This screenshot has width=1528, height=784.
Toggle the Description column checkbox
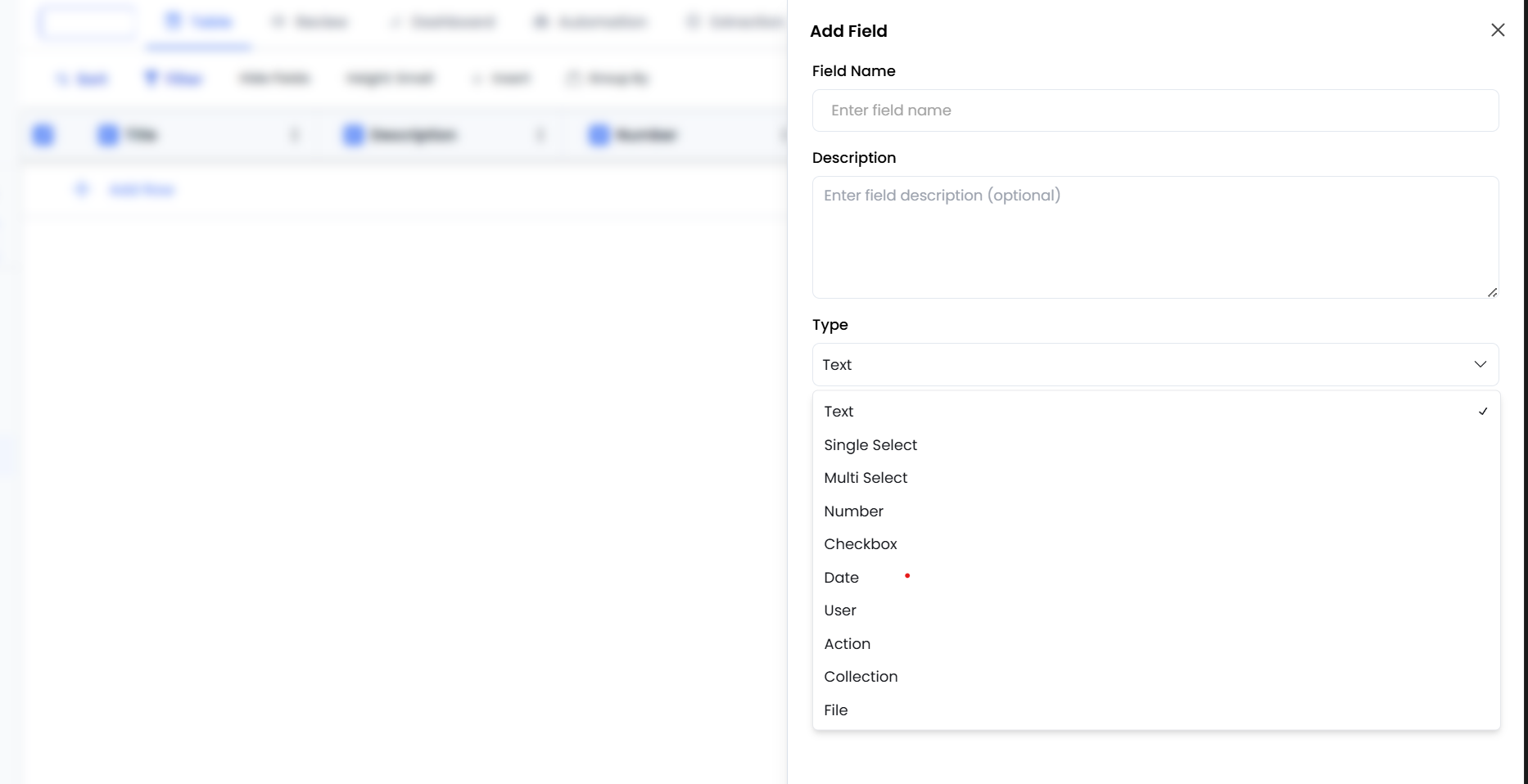[x=353, y=134]
